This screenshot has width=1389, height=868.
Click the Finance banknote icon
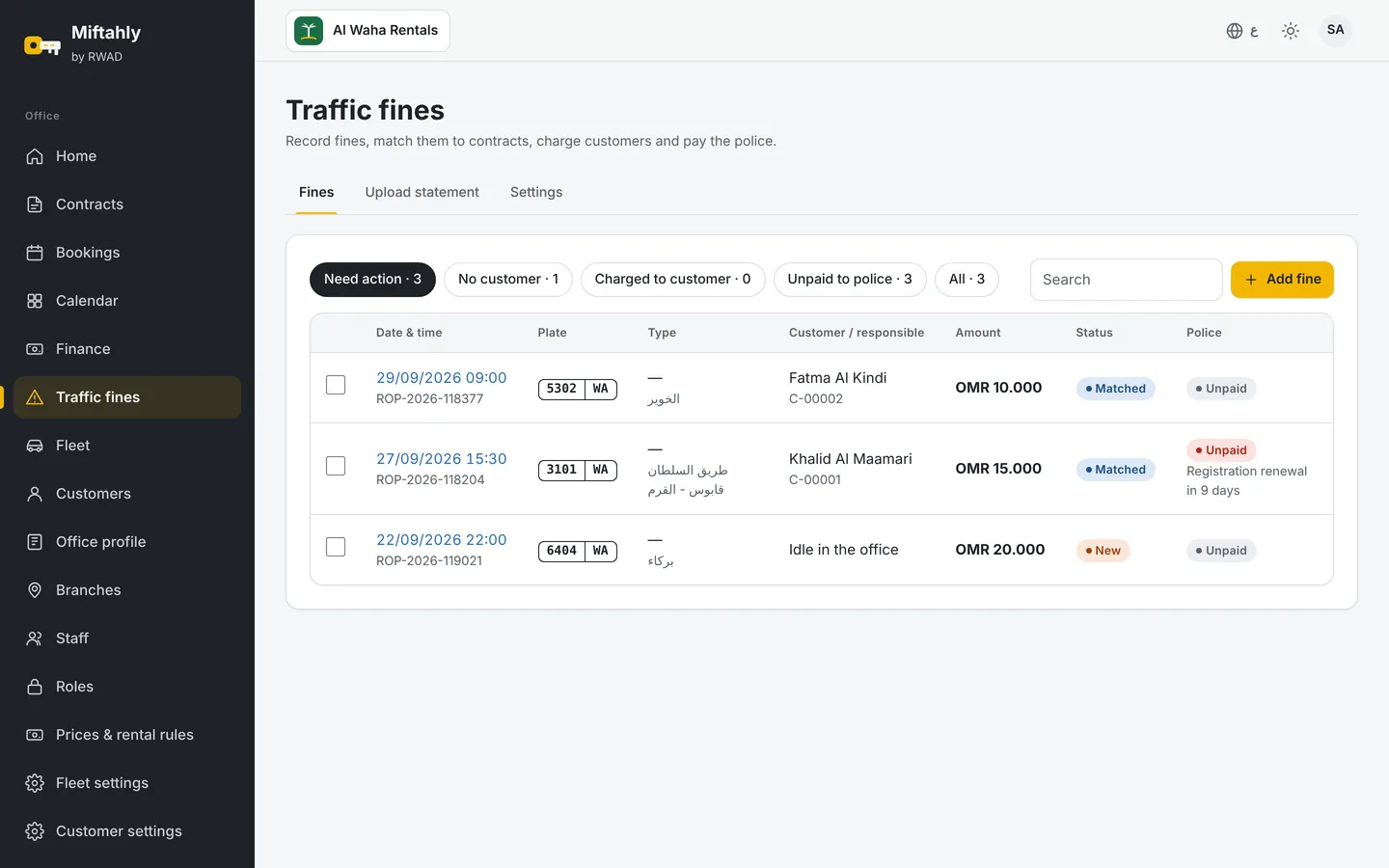click(35, 349)
